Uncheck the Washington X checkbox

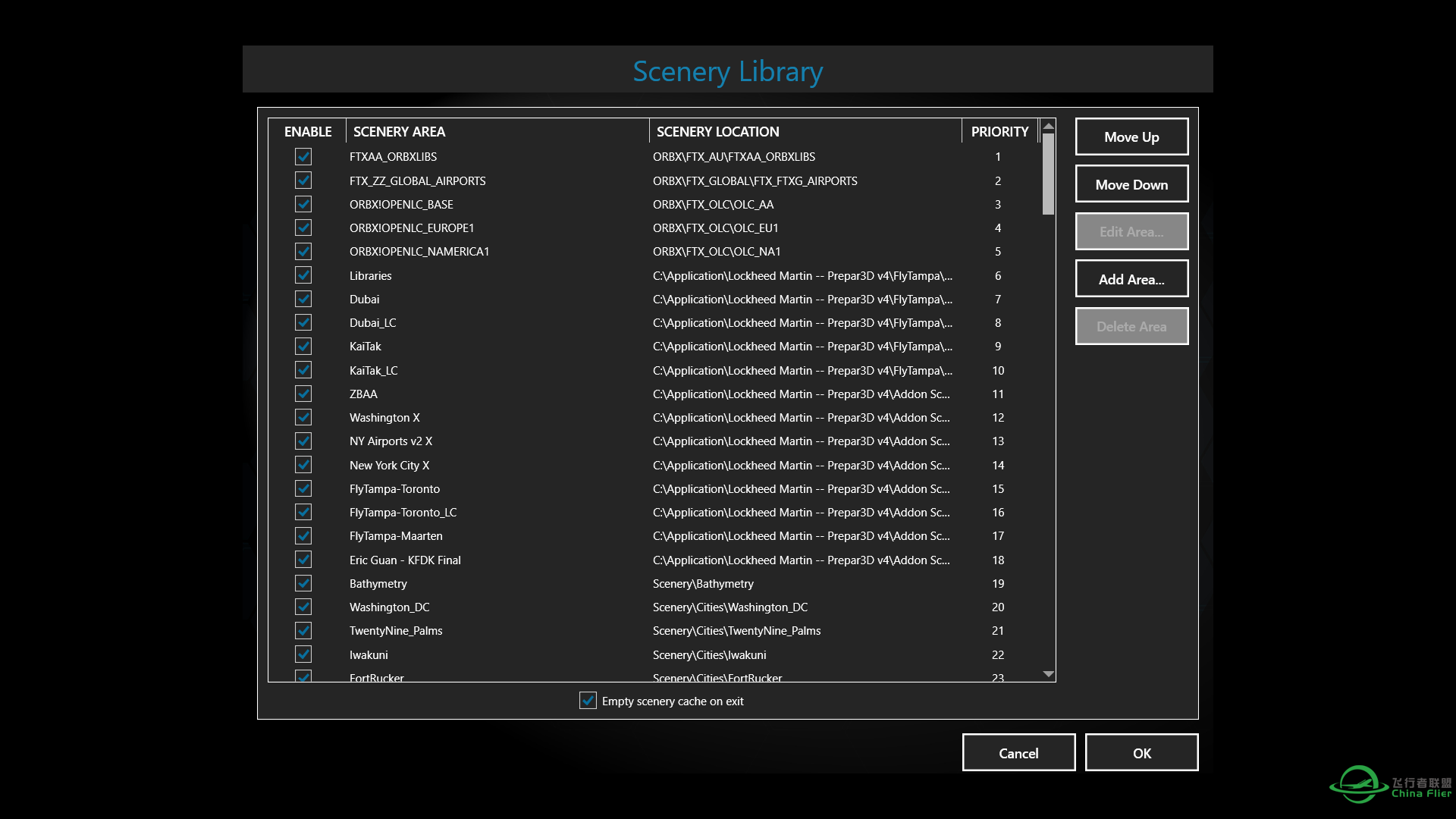click(303, 417)
